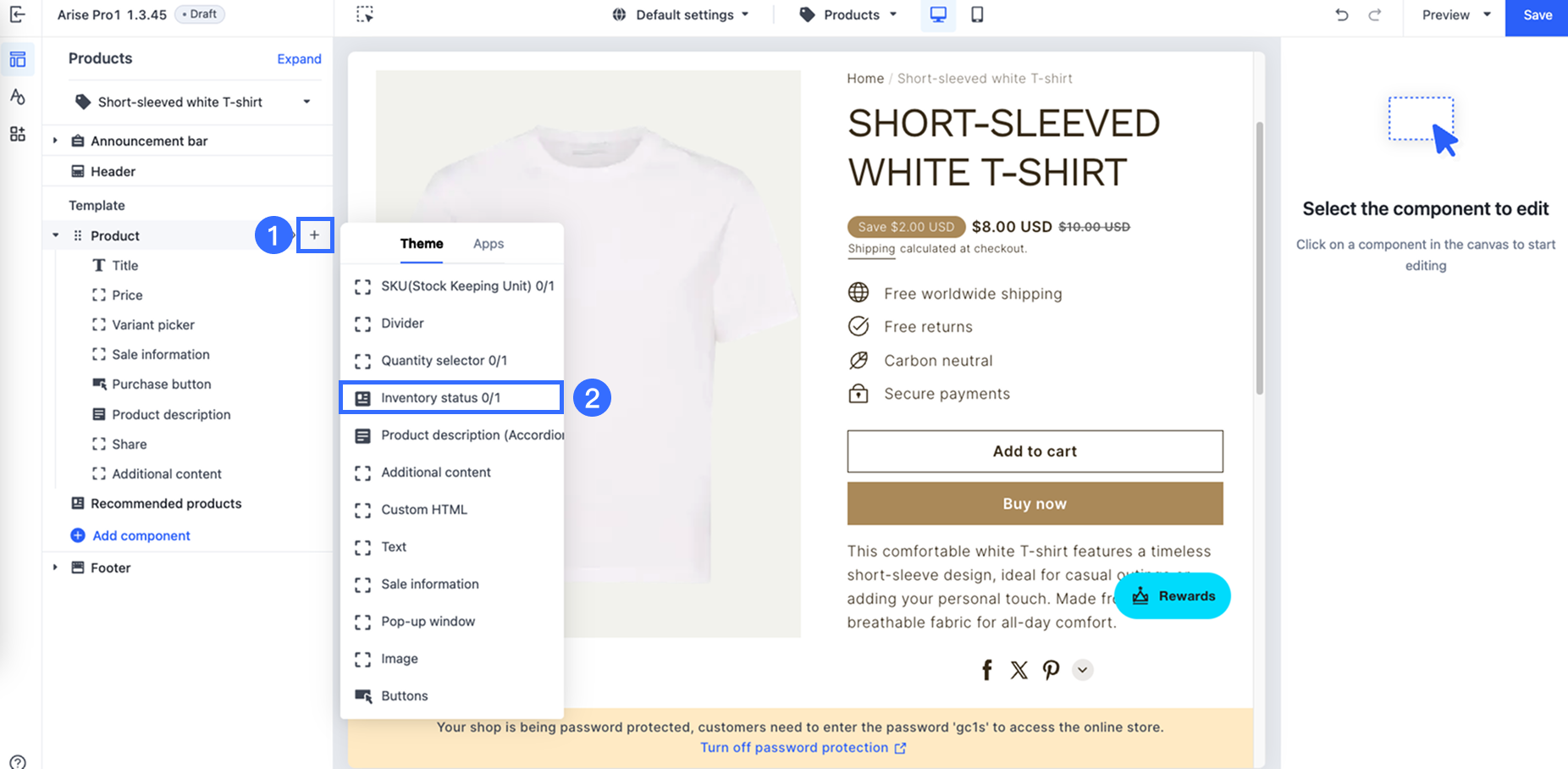Share on Pinterest icon

point(1051,670)
